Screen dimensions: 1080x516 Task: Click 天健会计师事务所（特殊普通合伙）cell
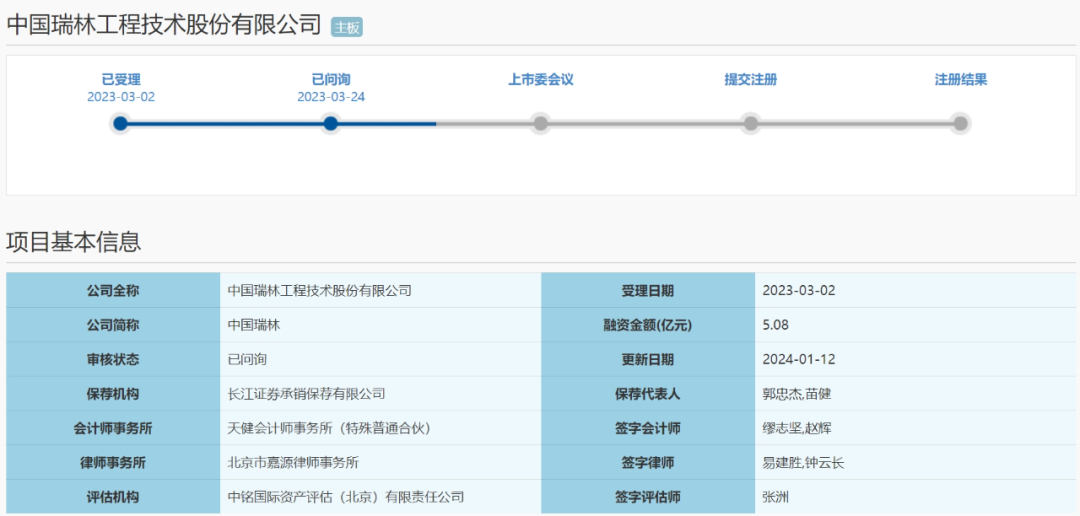click(x=380, y=429)
